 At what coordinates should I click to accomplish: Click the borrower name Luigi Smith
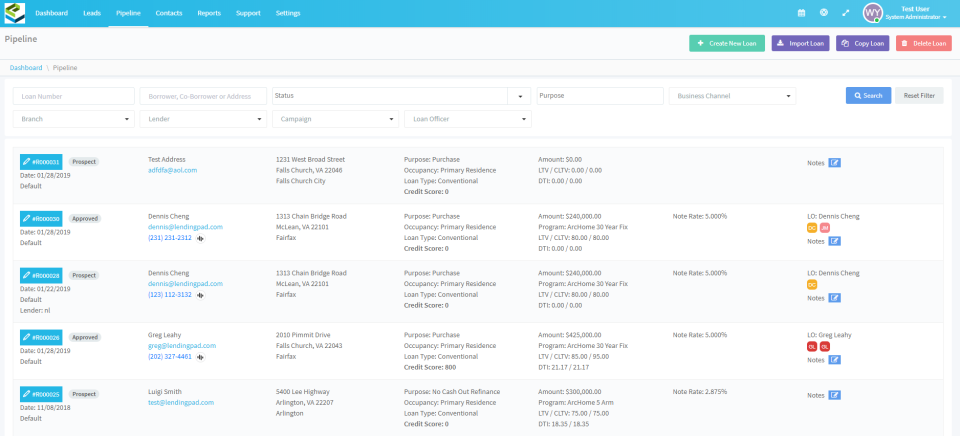pyautogui.click(x=165, y=392)
